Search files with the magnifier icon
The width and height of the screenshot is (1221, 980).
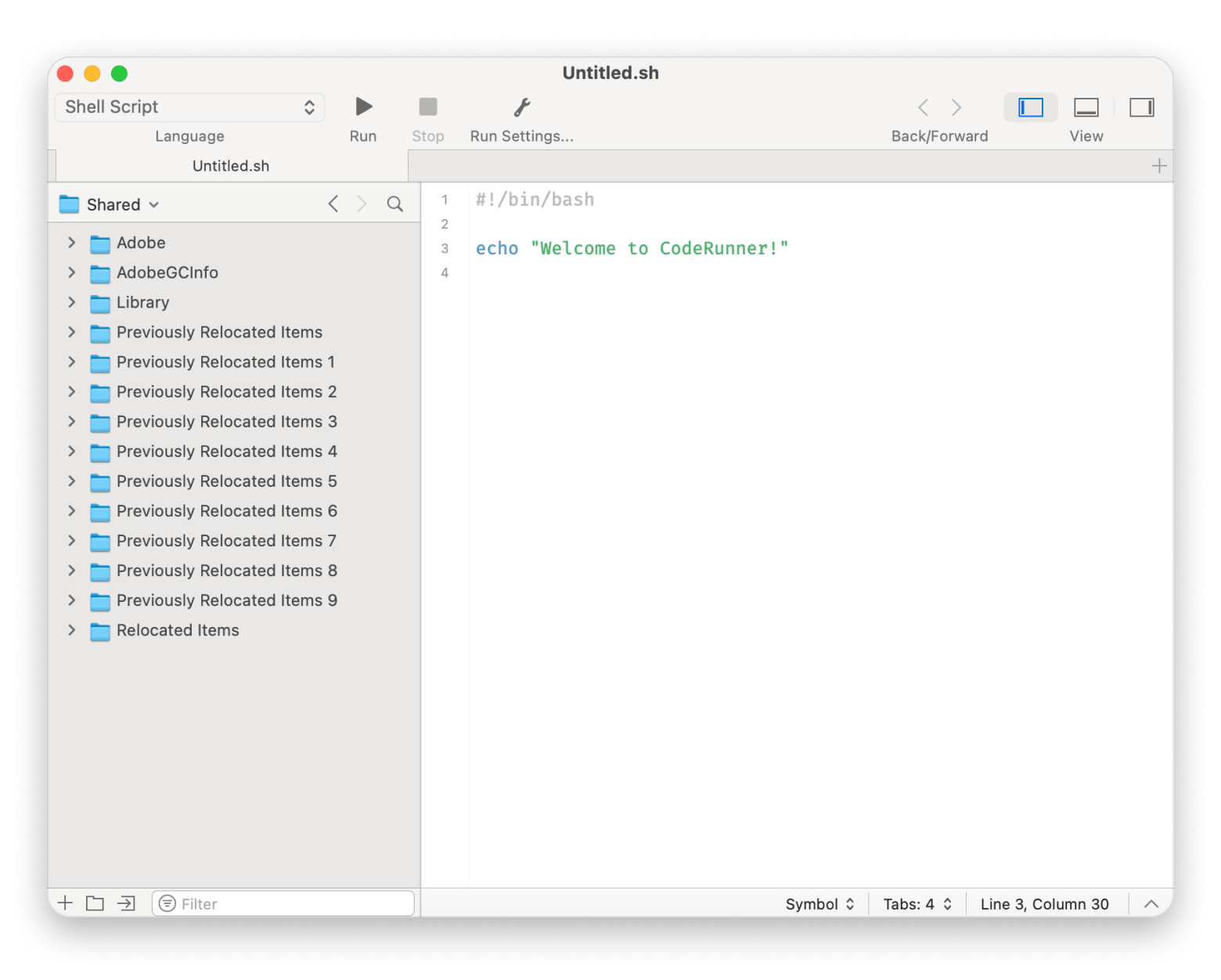[x=395, y=204]
